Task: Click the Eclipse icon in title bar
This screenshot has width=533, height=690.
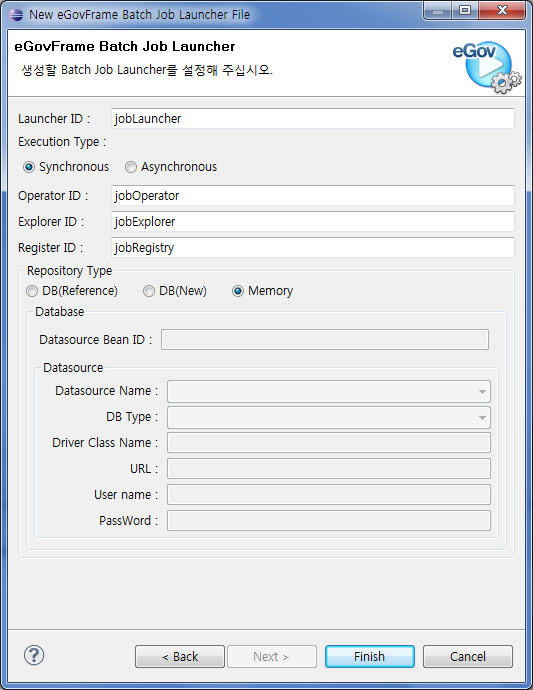Action: pyautogui.click(x=16, y=15)
